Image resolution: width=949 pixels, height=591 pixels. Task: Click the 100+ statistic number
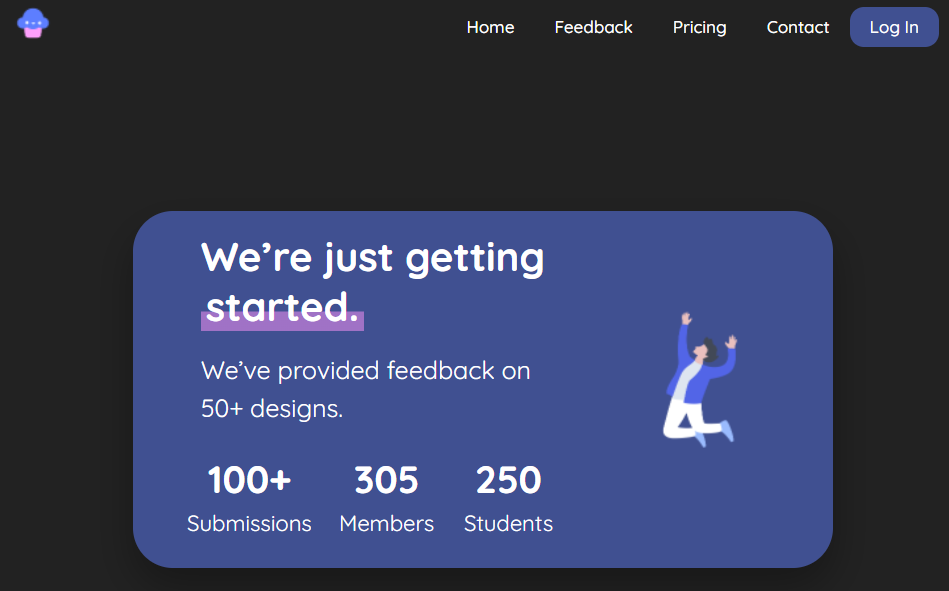[x=249, y=481]
